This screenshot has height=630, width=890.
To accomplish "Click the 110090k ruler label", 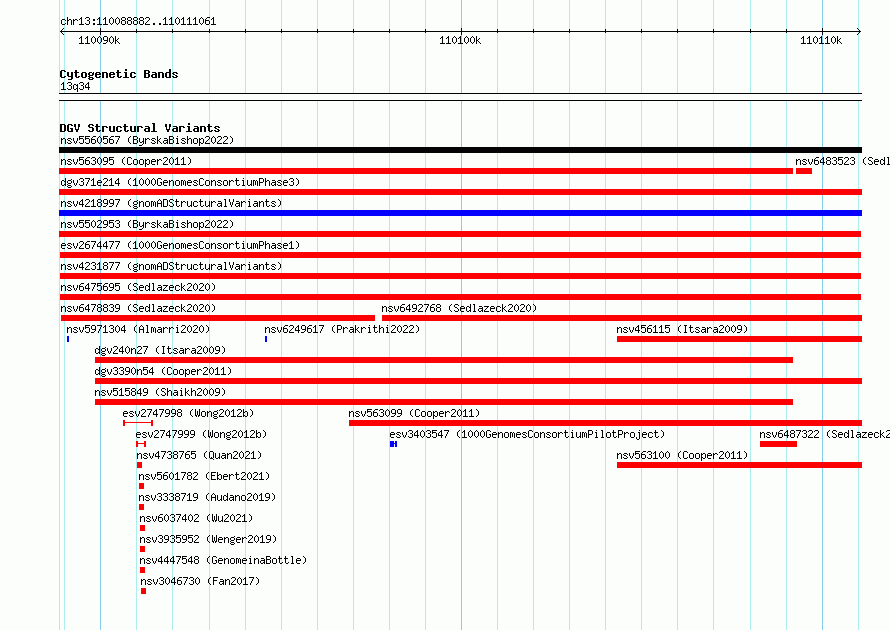I will (99, 40).
